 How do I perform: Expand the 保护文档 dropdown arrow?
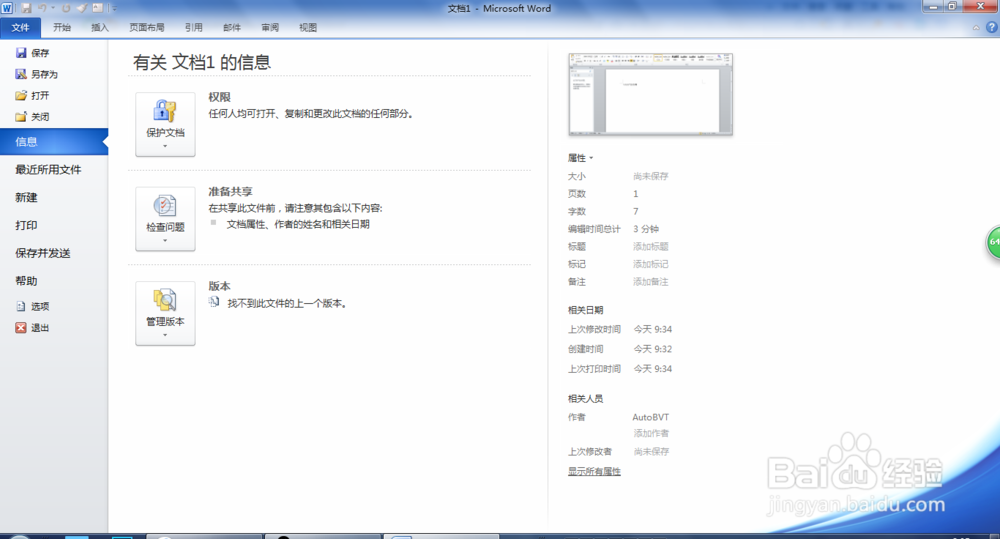click(165, 146)
